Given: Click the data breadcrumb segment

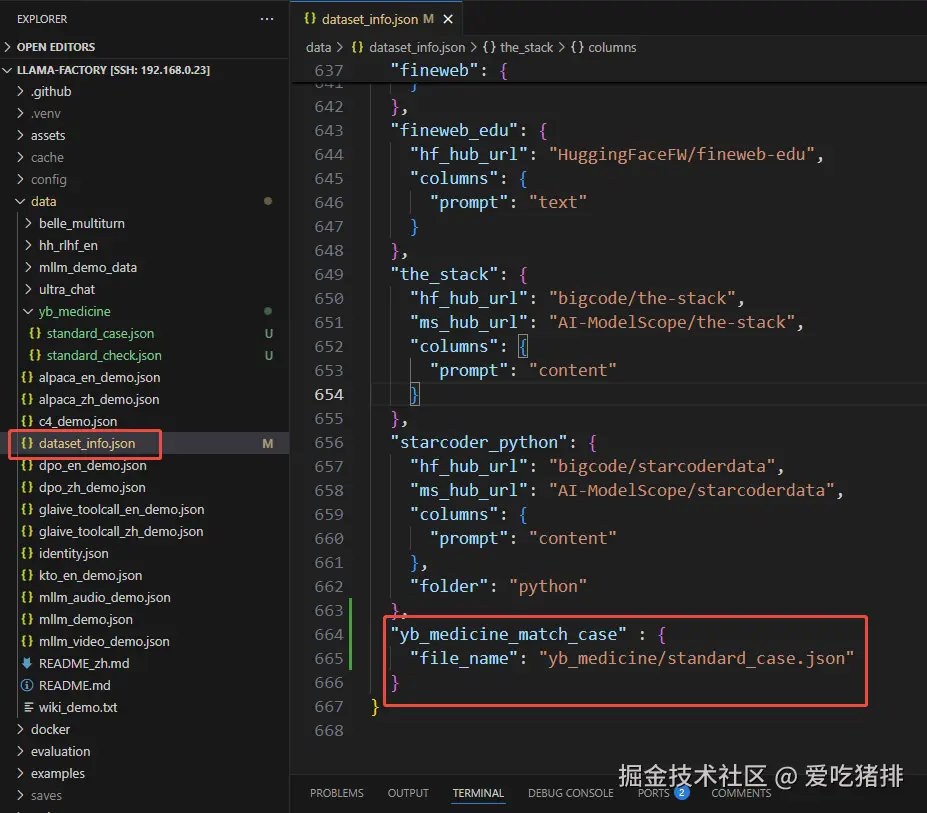Looking at the screenshot, I should point(318,47).
